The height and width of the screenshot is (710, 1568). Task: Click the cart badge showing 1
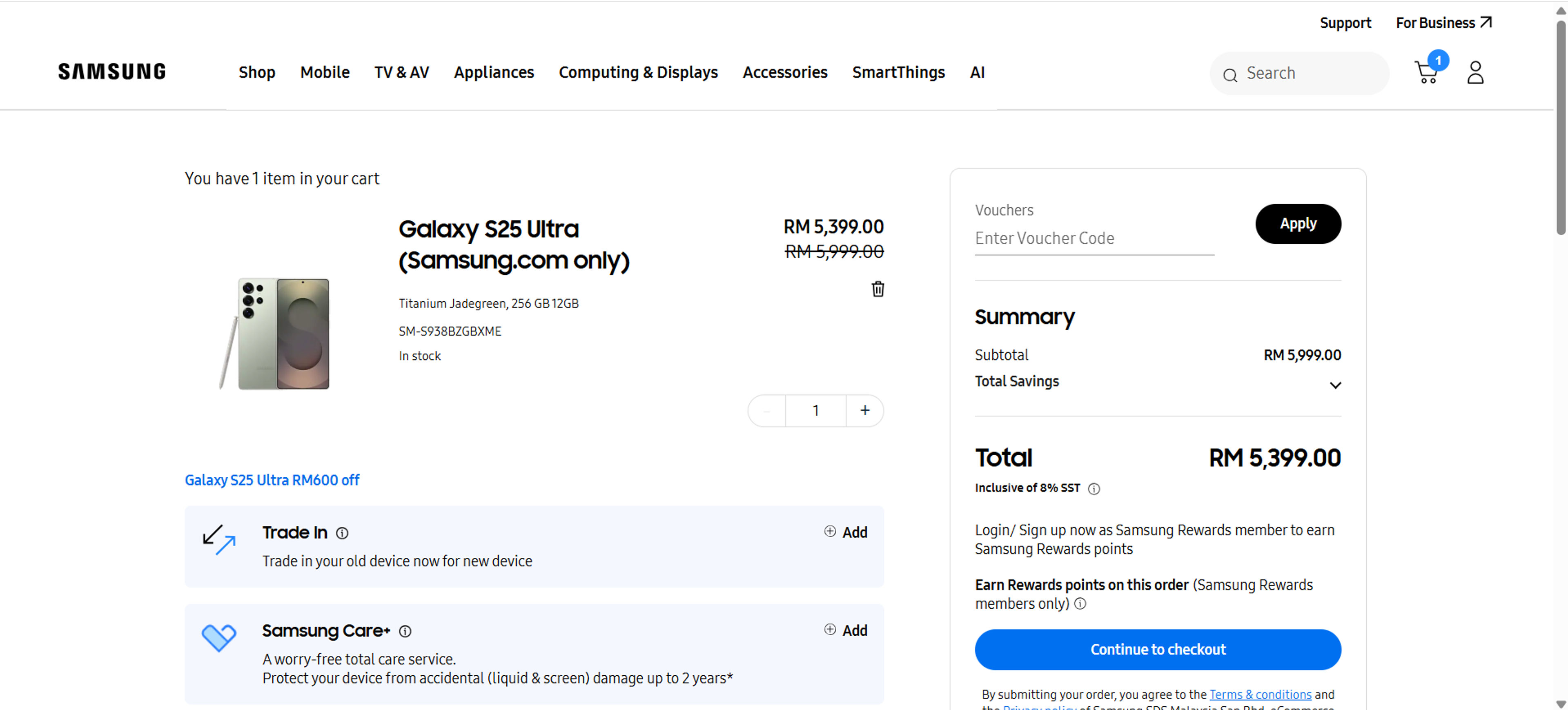click(x=1438, y=60)
